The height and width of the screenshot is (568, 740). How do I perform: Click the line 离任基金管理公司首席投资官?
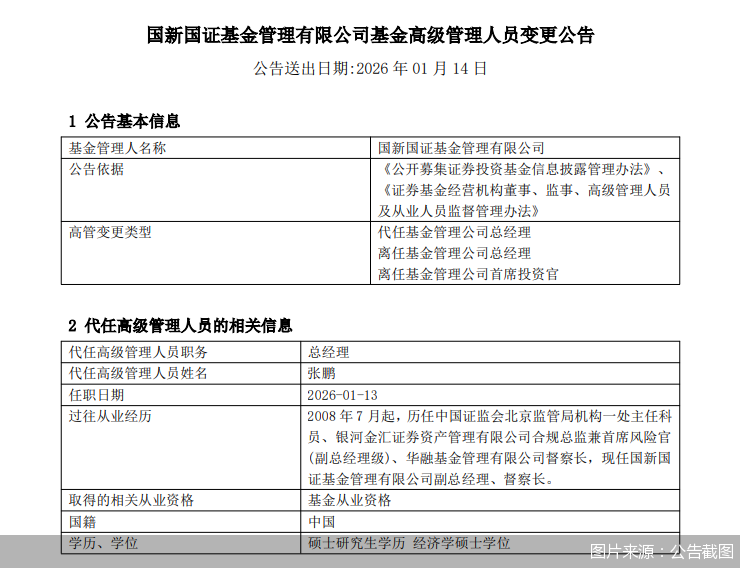coord(468,274)
